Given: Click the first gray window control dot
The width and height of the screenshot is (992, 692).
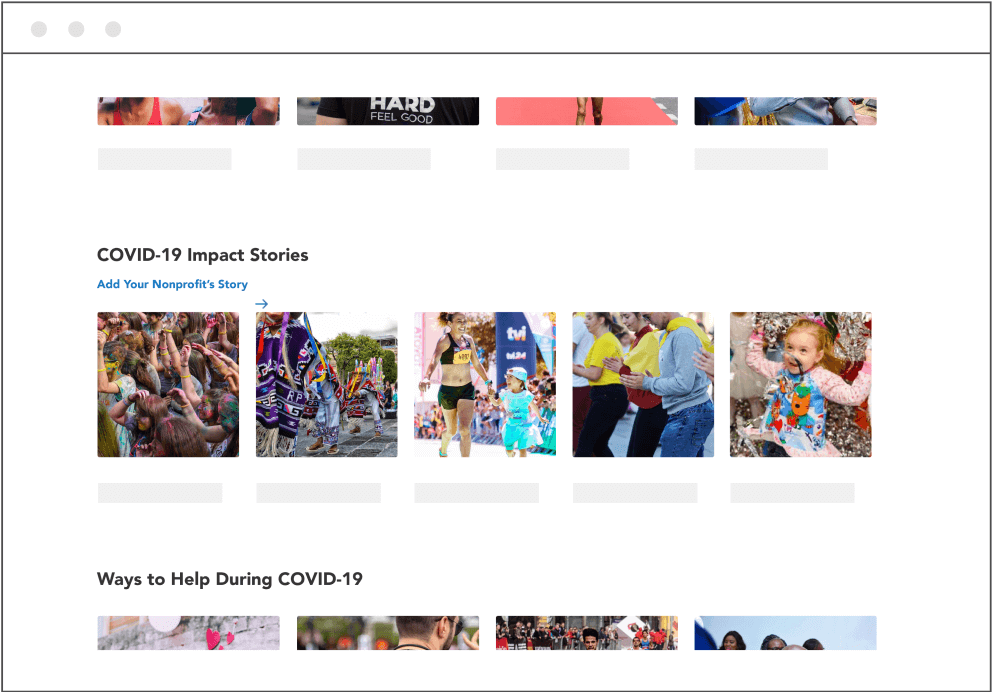Looking at the screenshot, I should tap(39, 29).
